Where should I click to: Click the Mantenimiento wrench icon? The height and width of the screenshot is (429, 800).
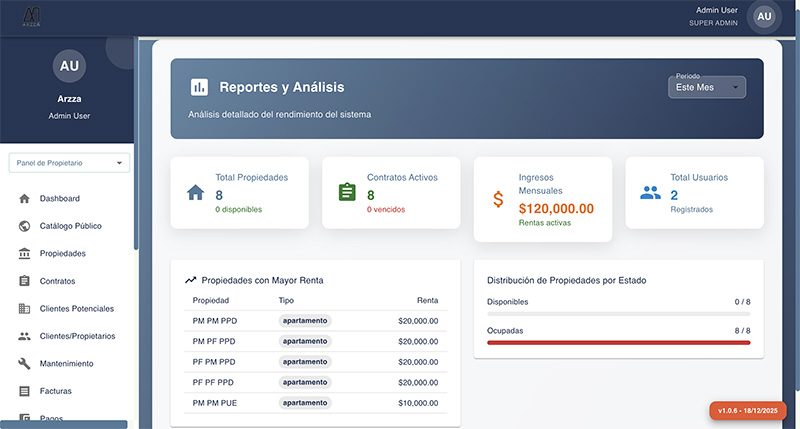pyautogui.click(x=24, y=364)
